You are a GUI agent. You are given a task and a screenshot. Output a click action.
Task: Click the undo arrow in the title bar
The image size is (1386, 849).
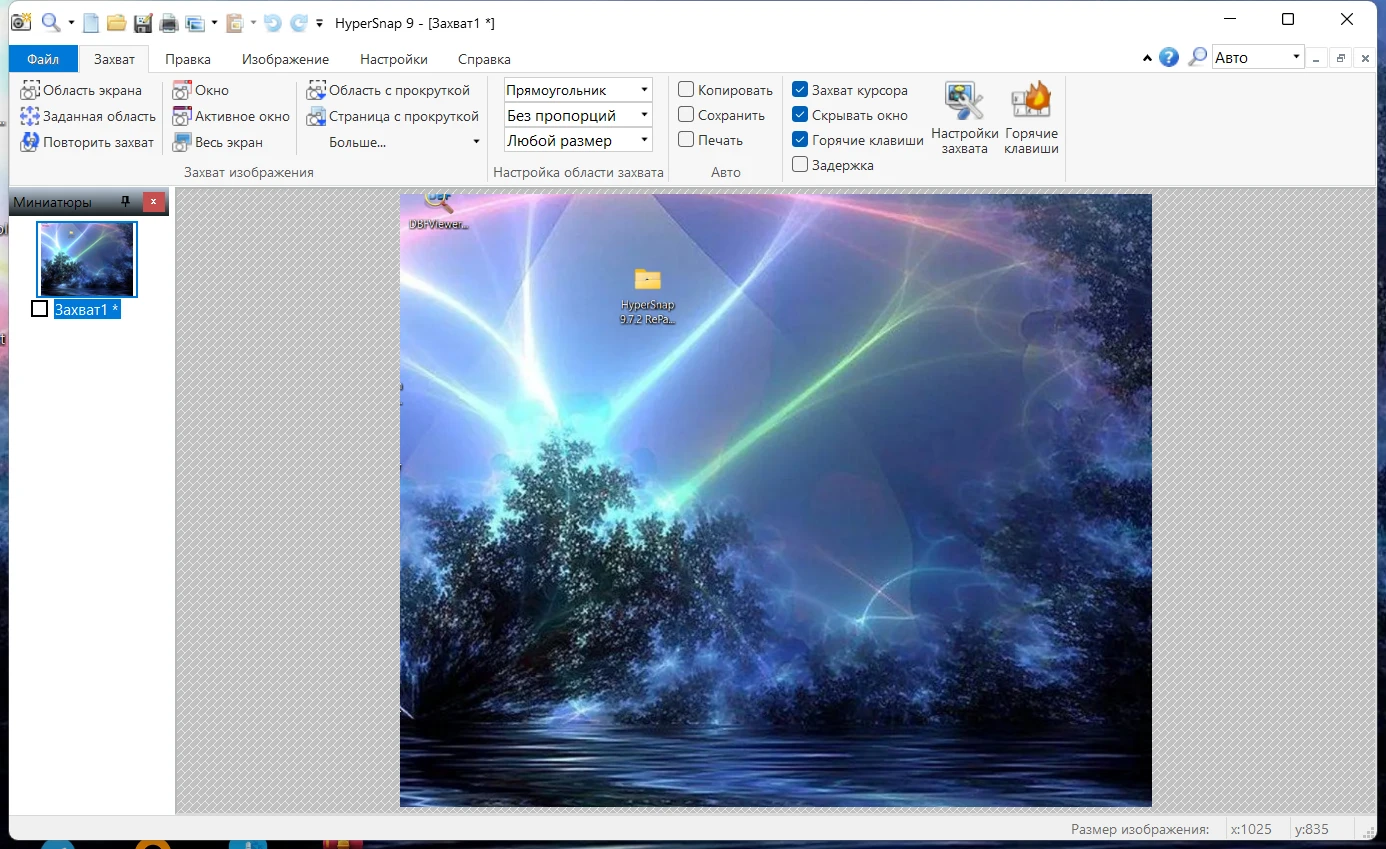pos(272,22)
